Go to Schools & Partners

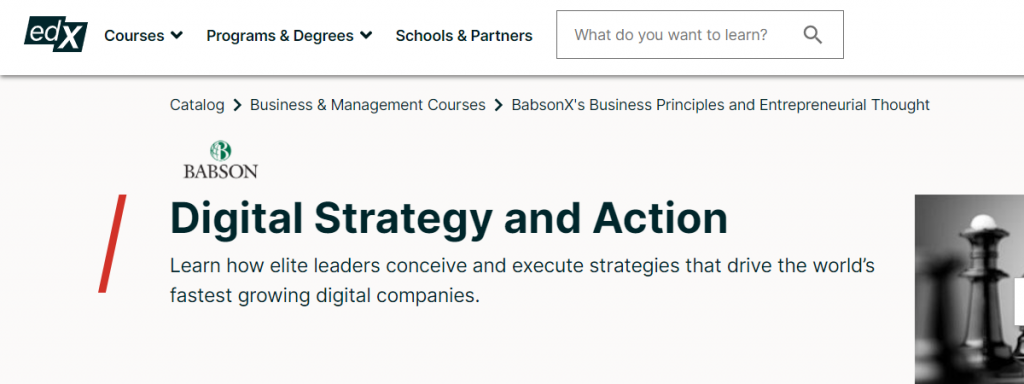click(x=464, y=35)
